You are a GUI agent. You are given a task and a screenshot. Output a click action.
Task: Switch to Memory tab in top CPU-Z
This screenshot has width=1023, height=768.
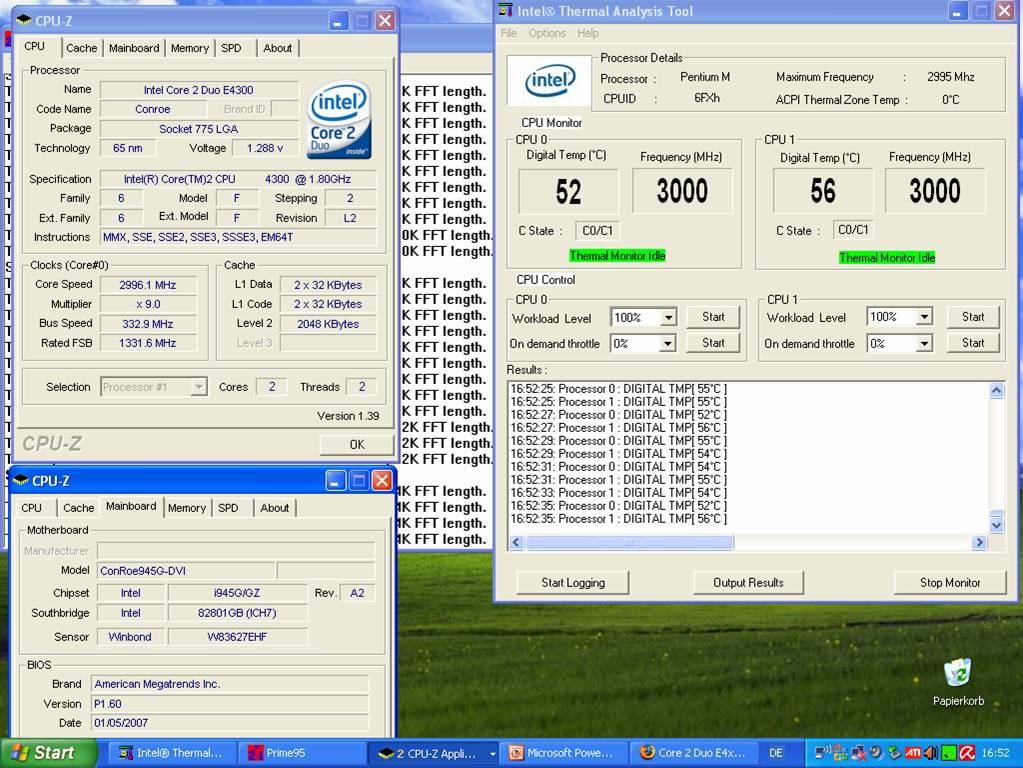[x=190, y=48]
